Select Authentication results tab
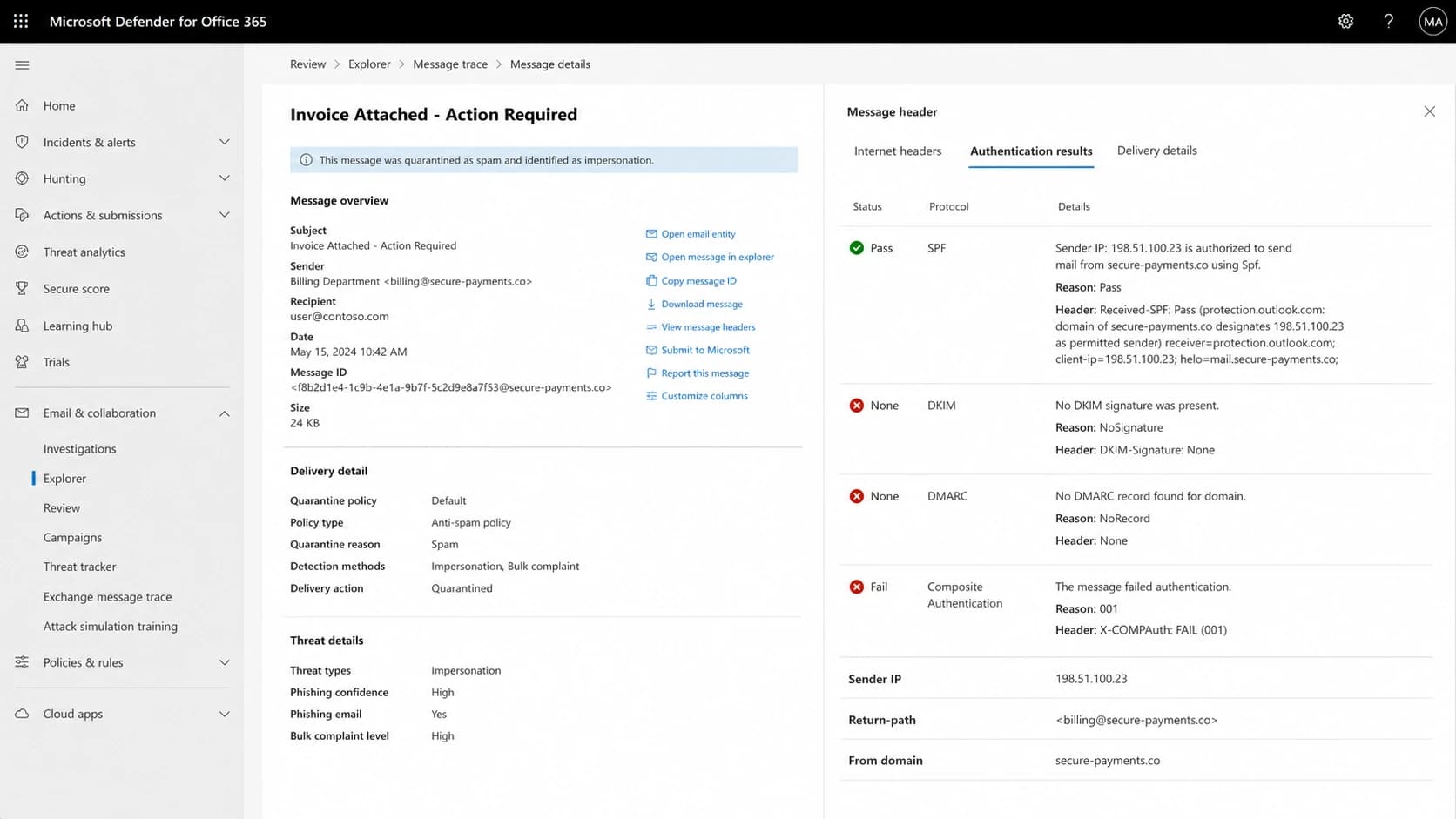 pyautogui.click(x=1031, y=151)
